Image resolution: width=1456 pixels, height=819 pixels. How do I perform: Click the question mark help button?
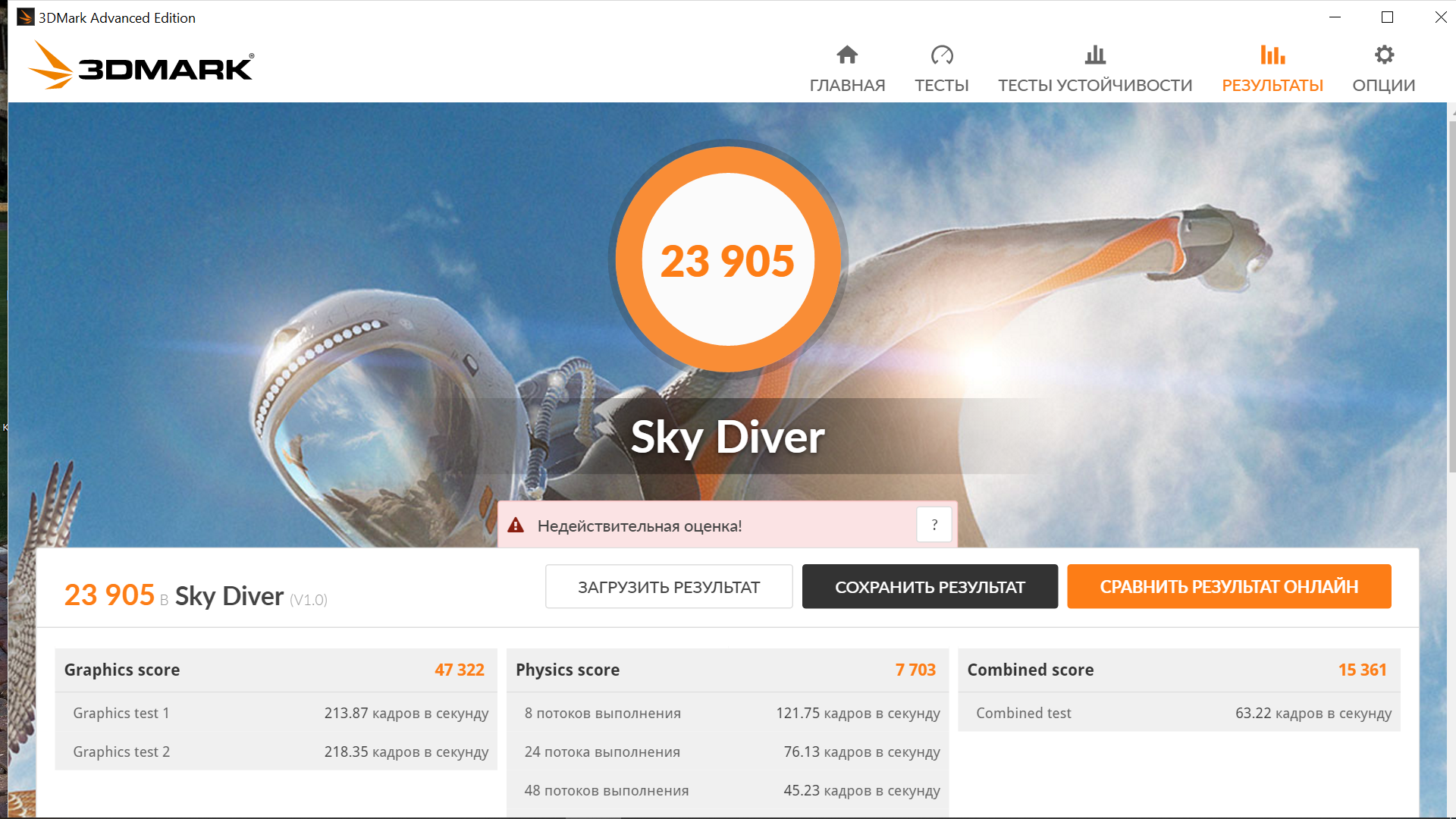coord(934,525)
